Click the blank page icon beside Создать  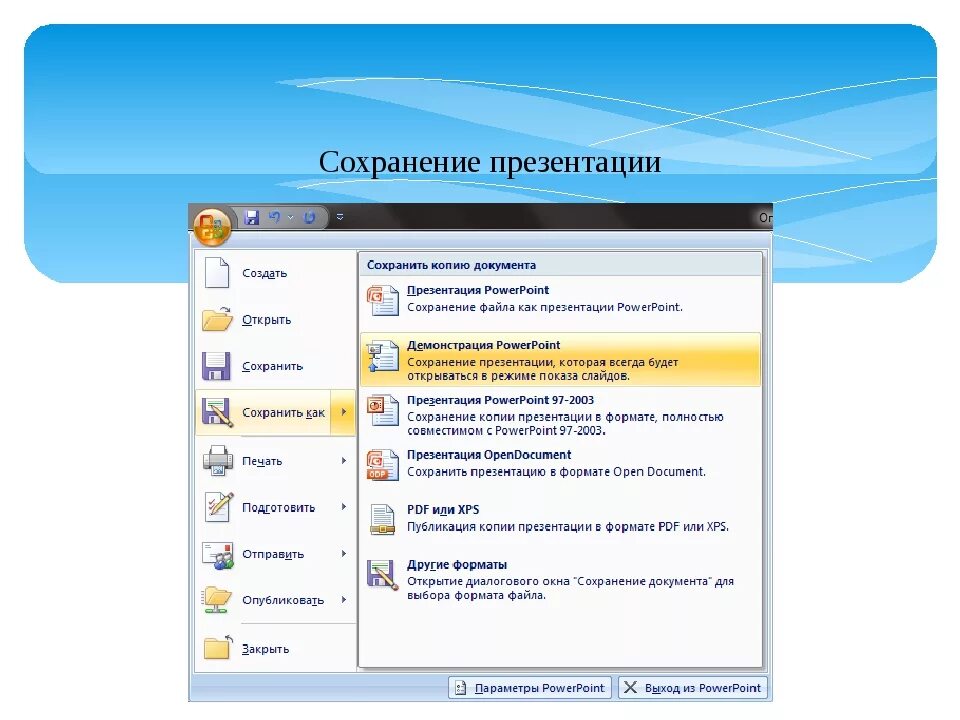pyautogui.click(x=217, y=272)
